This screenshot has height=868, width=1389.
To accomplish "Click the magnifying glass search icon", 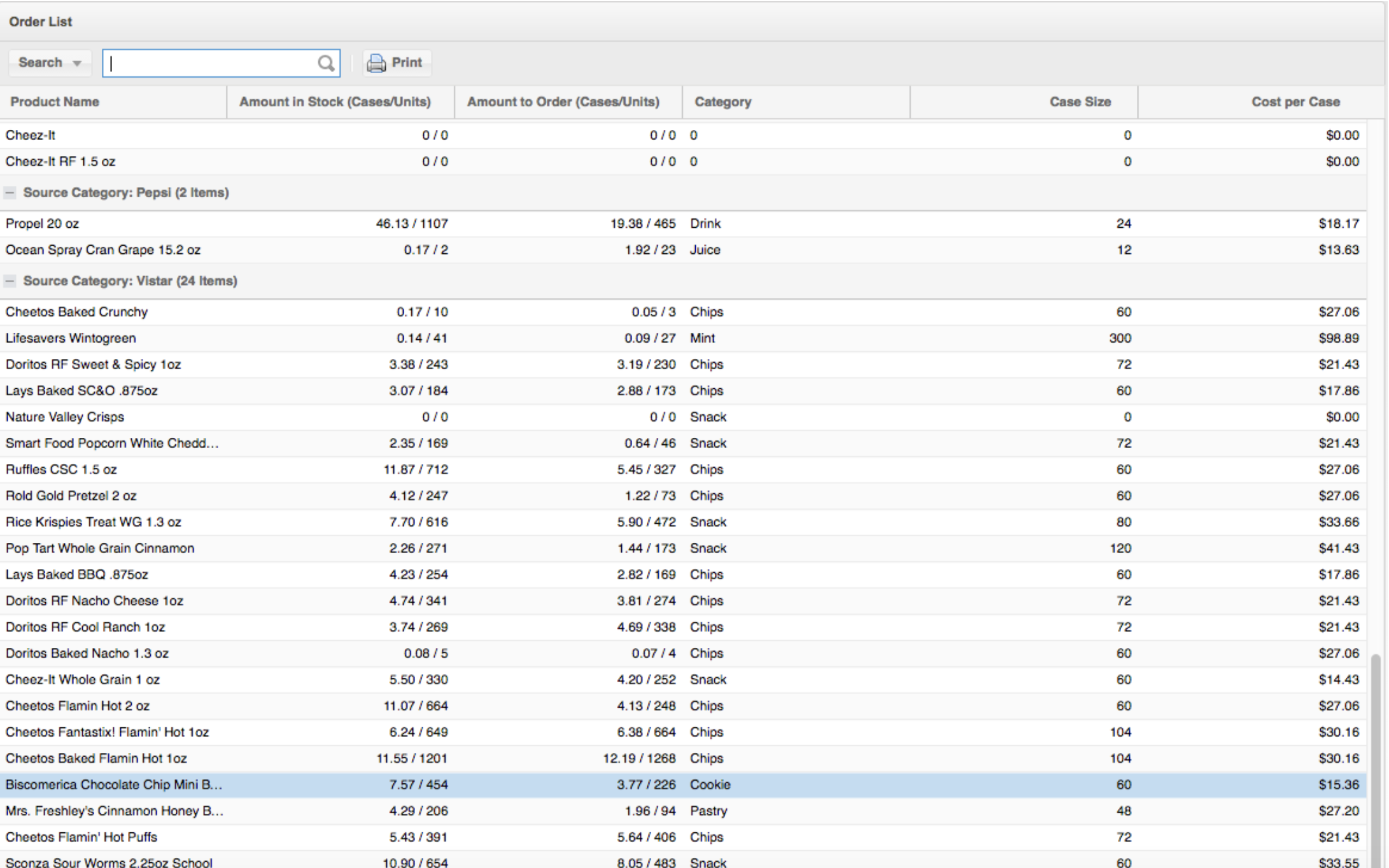I will (326, 63).
